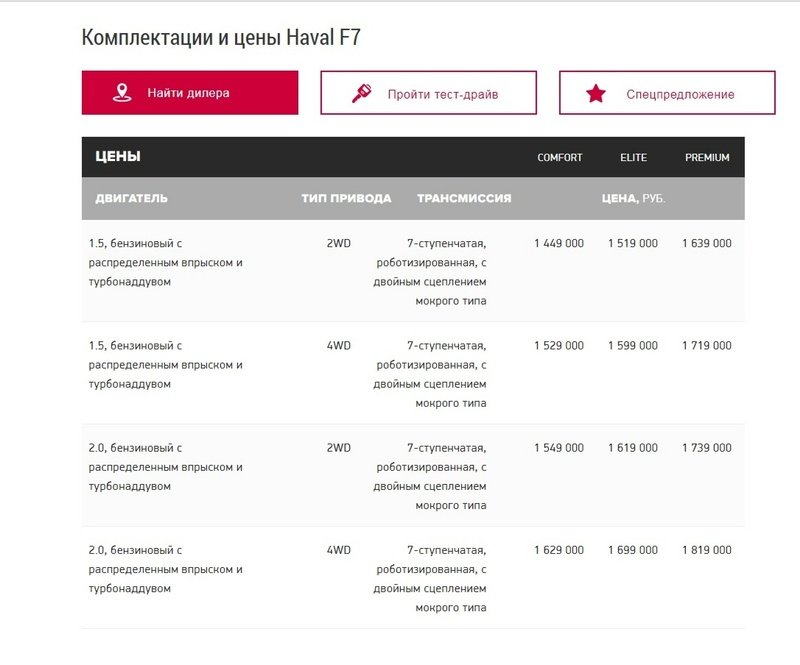Click the ЦЕНА, РУБ. heading
This screenshot has width=800, height=665.
coord(634,198)
